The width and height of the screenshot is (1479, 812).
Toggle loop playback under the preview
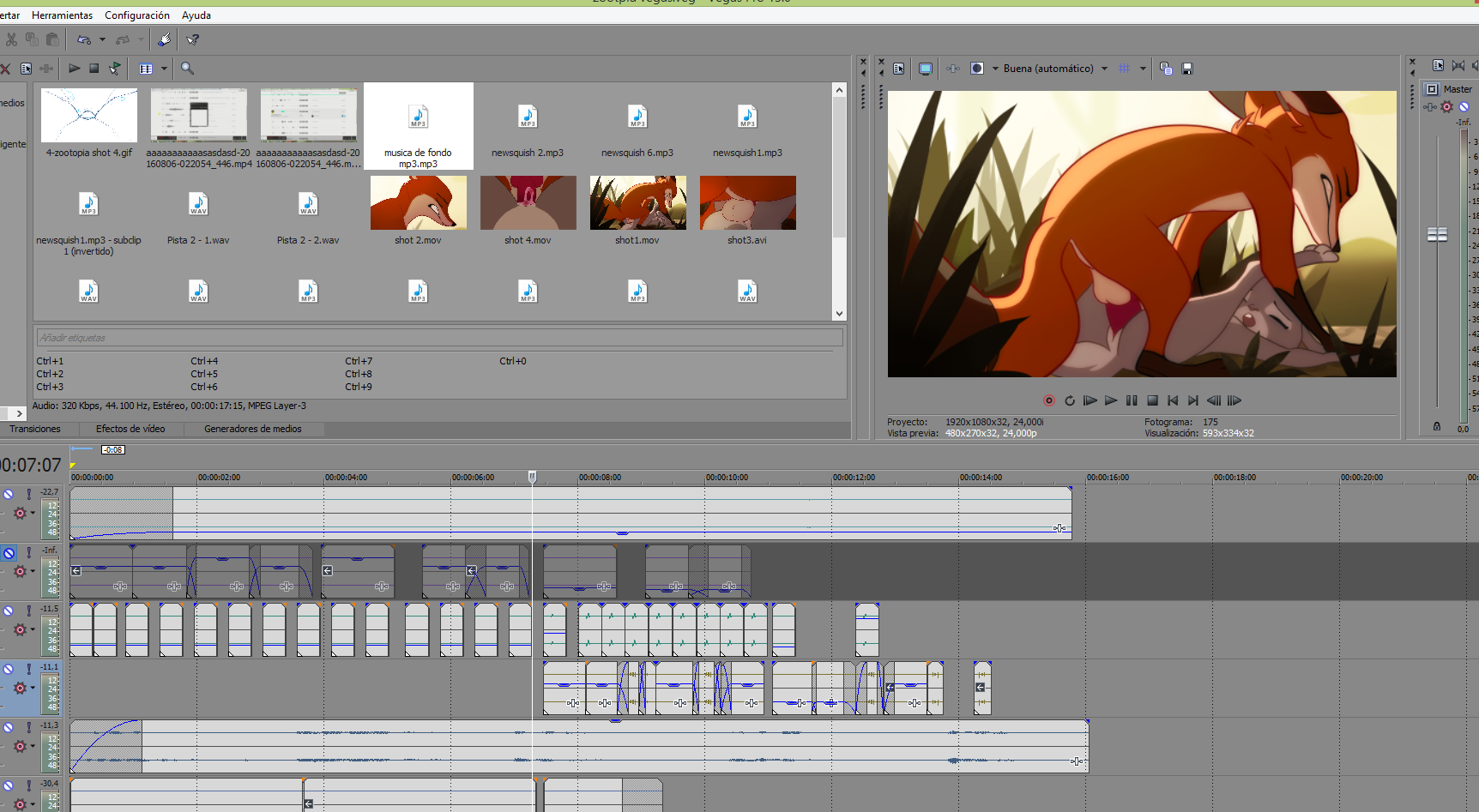click(x=1070, y=400)
